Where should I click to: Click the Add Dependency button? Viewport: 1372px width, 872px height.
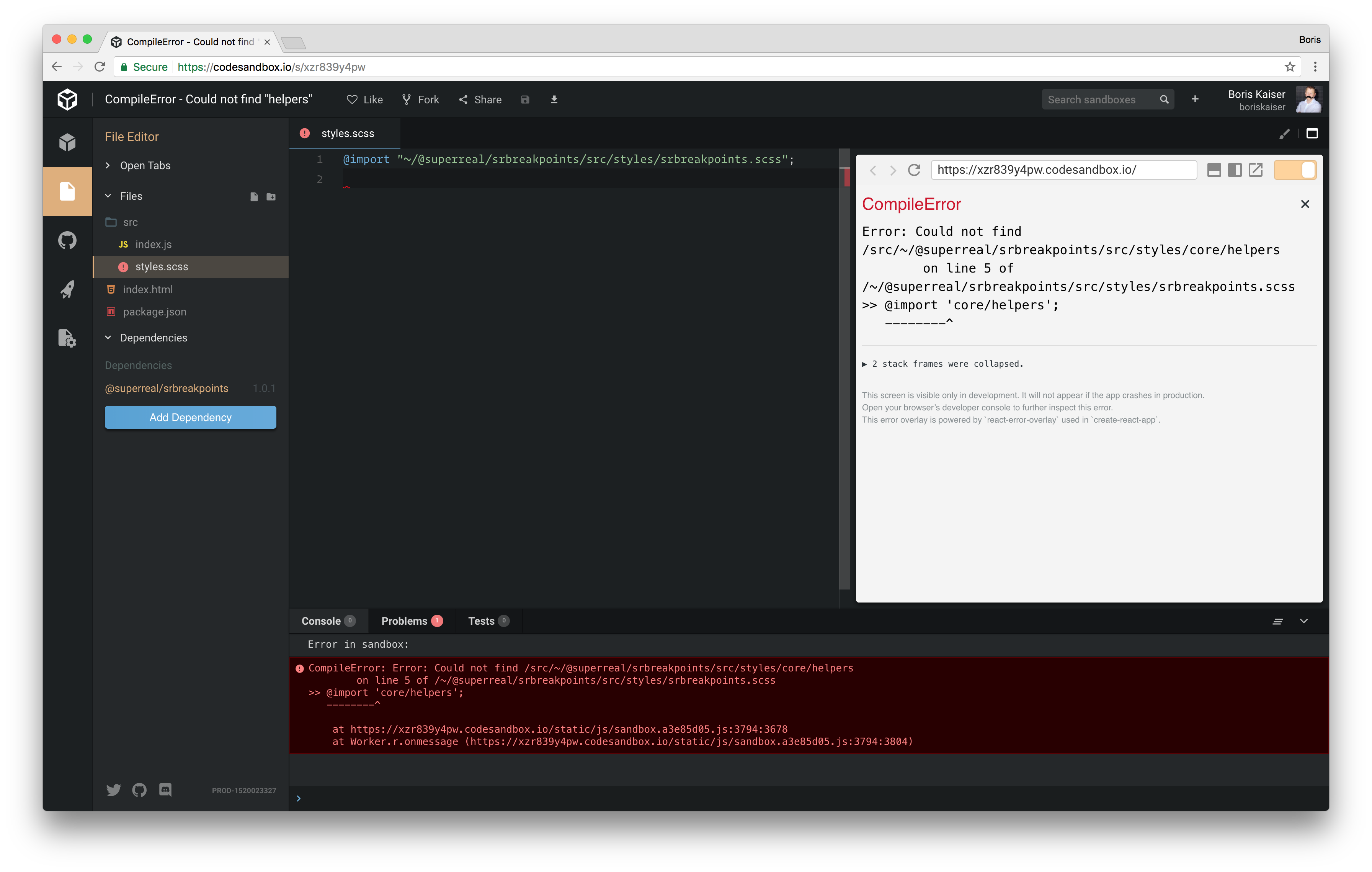pyautogui.click(x=190, y=418)
